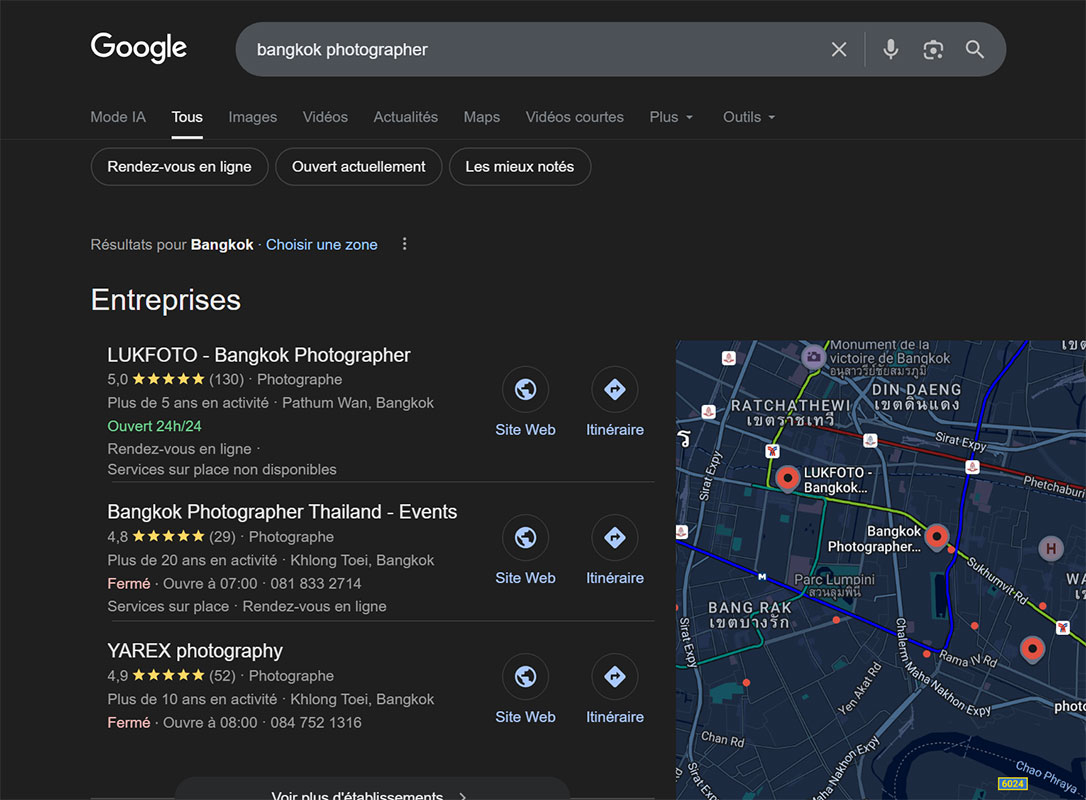Open YAREX photography Site Web

tap(525, 676)
